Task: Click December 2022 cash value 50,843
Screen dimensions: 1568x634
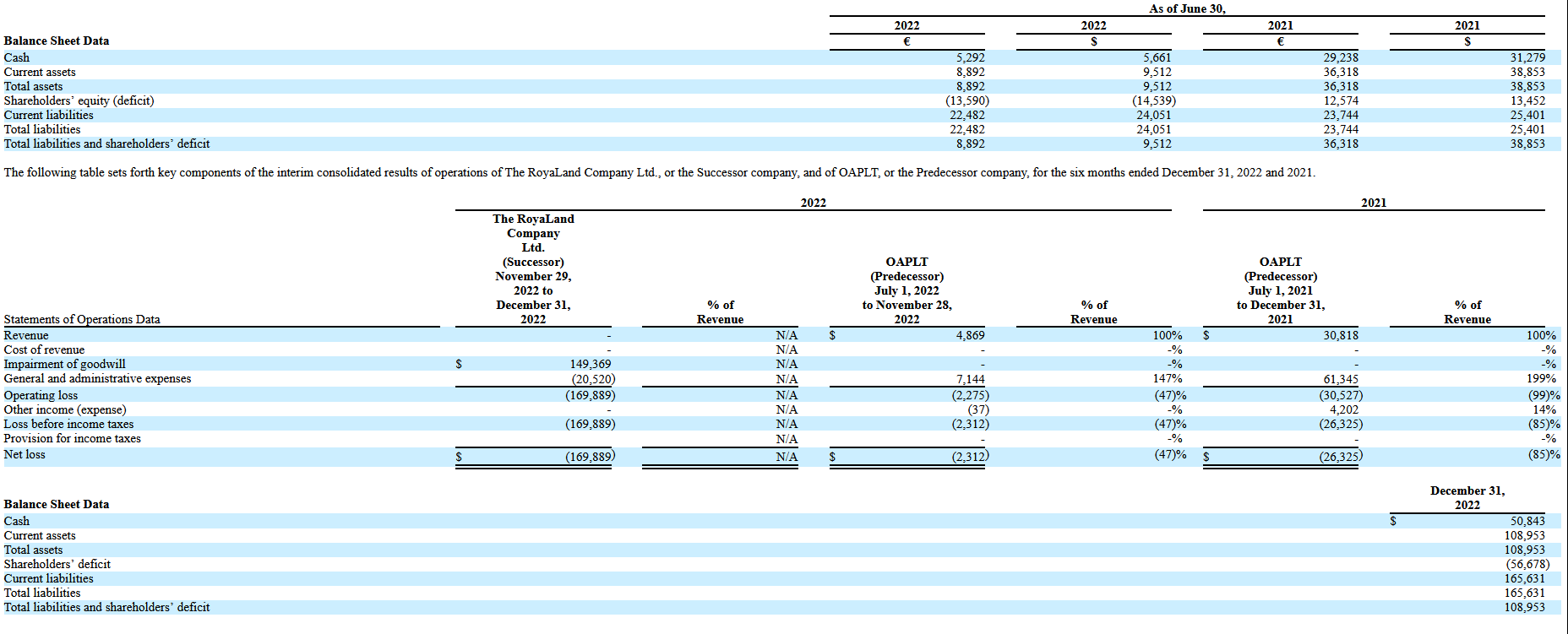Action: pyautogui.click(x=1527, y=521)
